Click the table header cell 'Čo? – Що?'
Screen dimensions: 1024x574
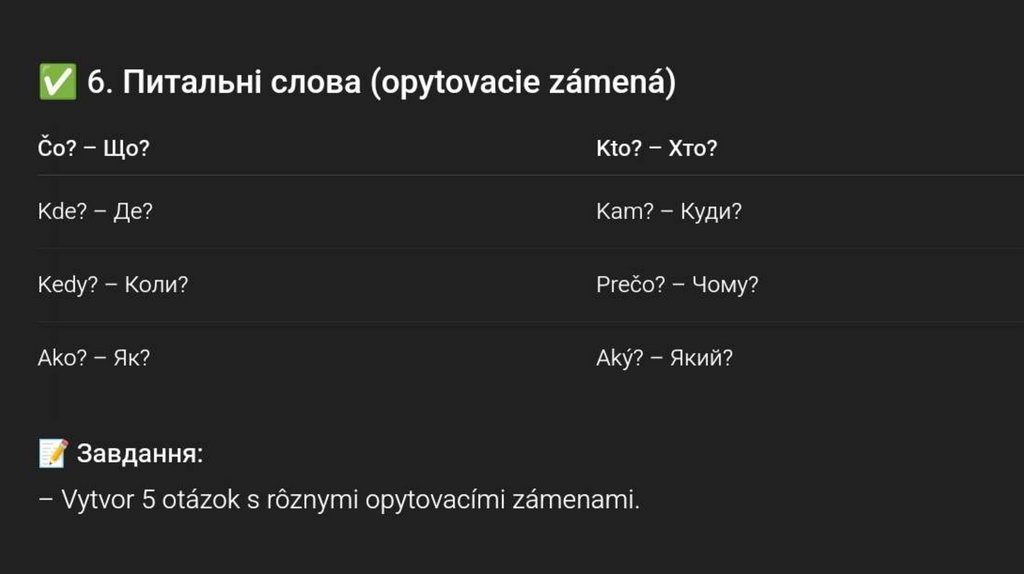pyautogui.click(x=93, y=149)
